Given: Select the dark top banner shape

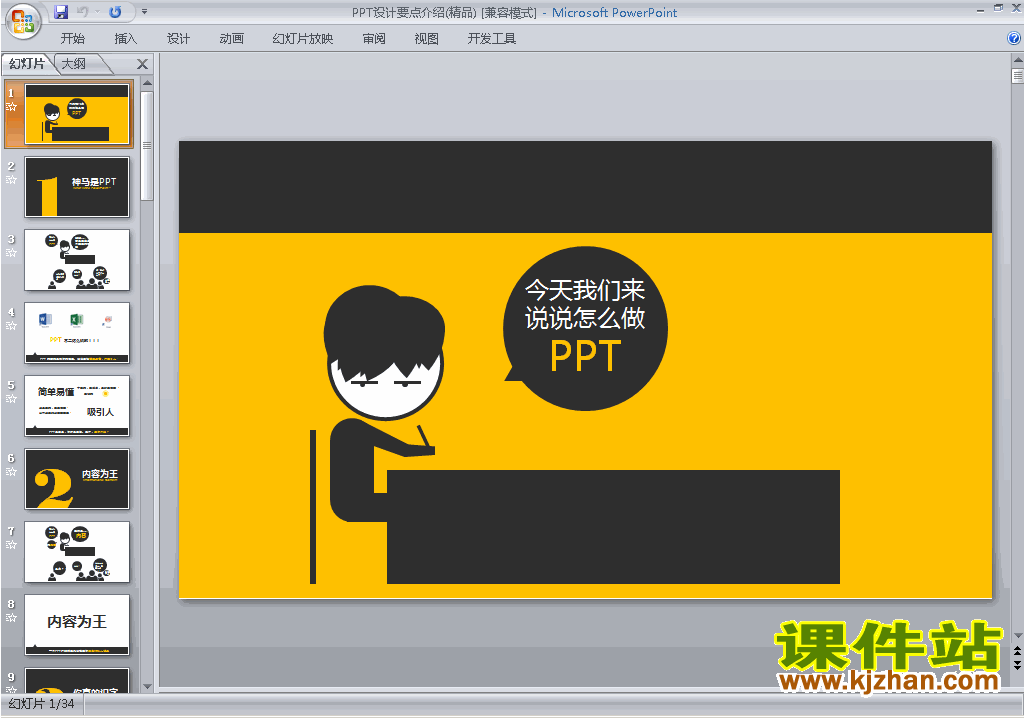Looking at the screenshot, I should pos(585,187).
